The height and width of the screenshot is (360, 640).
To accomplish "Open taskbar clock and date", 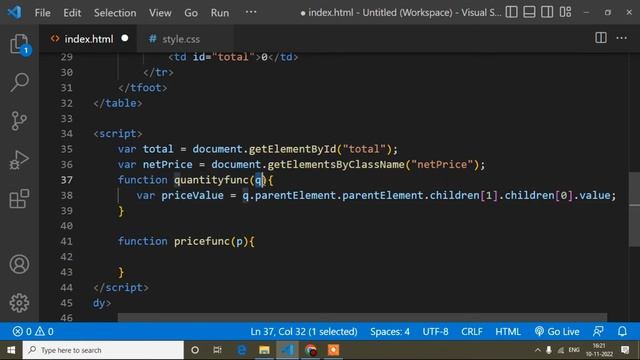I will (x=599, y=350).
